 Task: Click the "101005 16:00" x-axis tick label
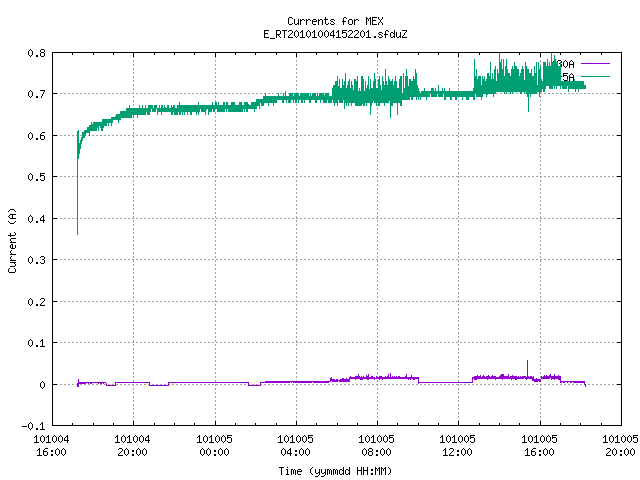pos(539,445)
